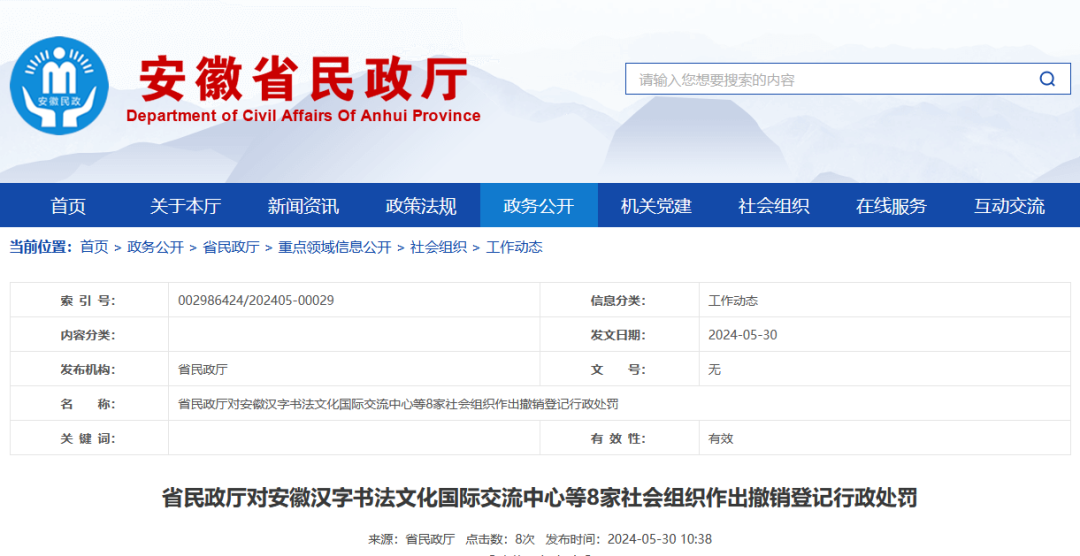Open the 首页 navigation tab
1080x556 pixels.
tap(68, 205)
